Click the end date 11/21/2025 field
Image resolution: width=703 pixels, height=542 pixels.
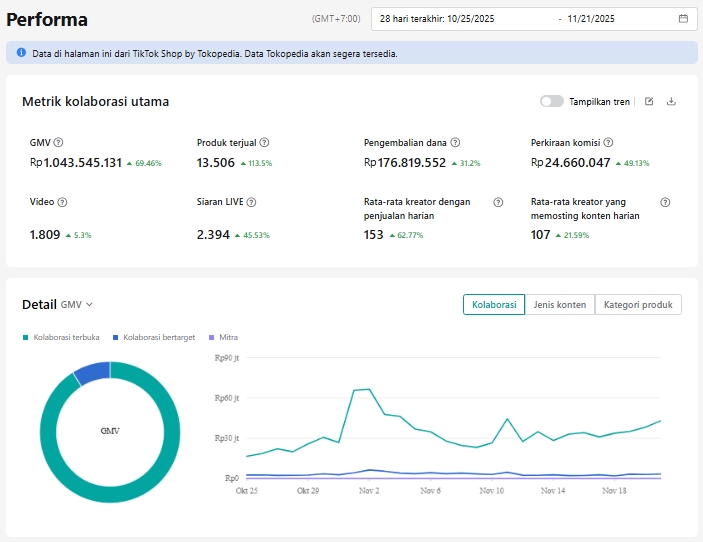click(593, 18)
